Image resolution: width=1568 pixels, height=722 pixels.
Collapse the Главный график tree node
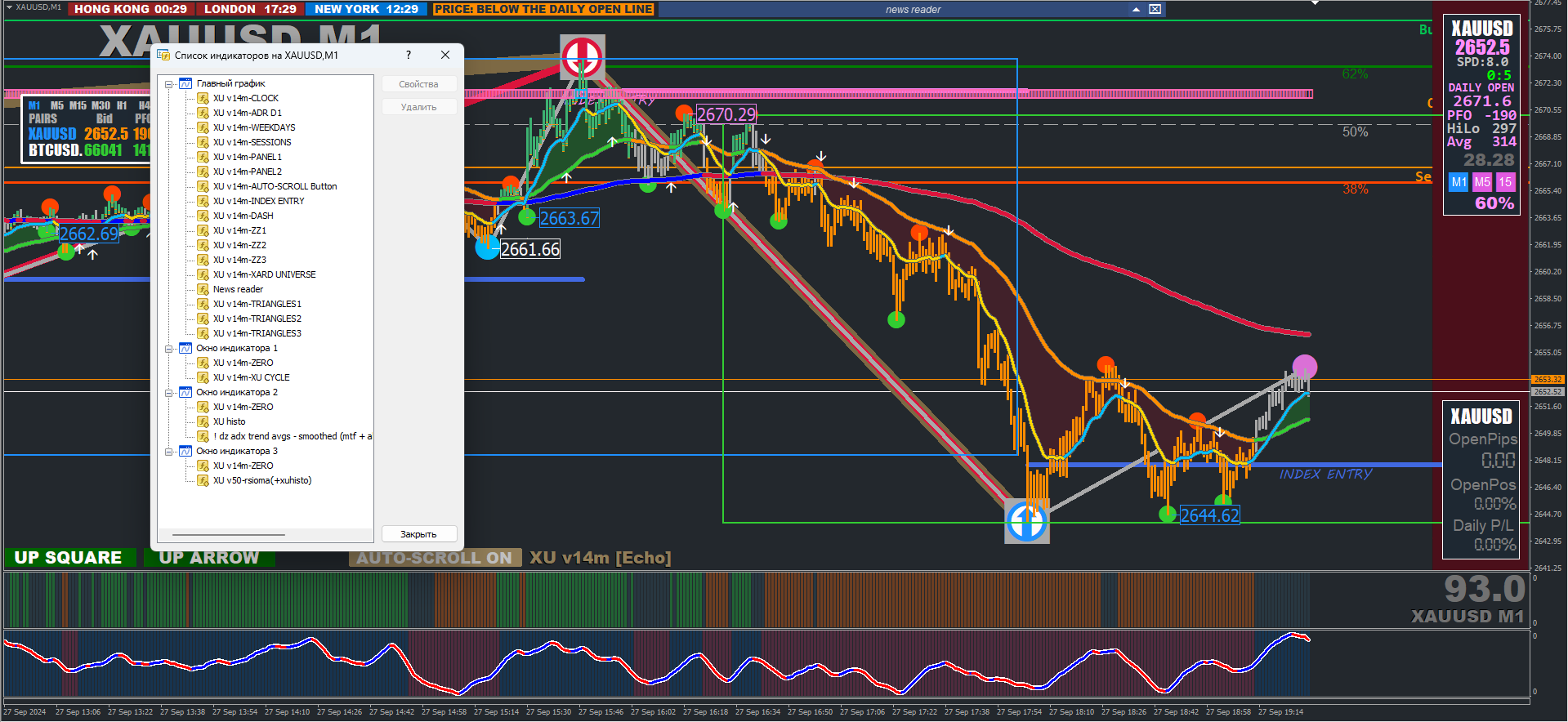pos(169,83)
